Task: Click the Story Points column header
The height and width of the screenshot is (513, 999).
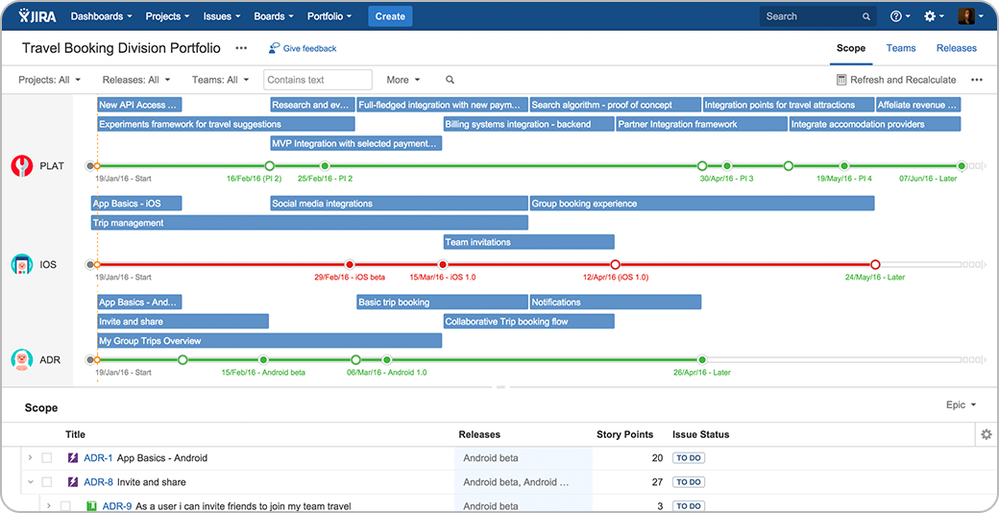Action: (x=624, y=435)
